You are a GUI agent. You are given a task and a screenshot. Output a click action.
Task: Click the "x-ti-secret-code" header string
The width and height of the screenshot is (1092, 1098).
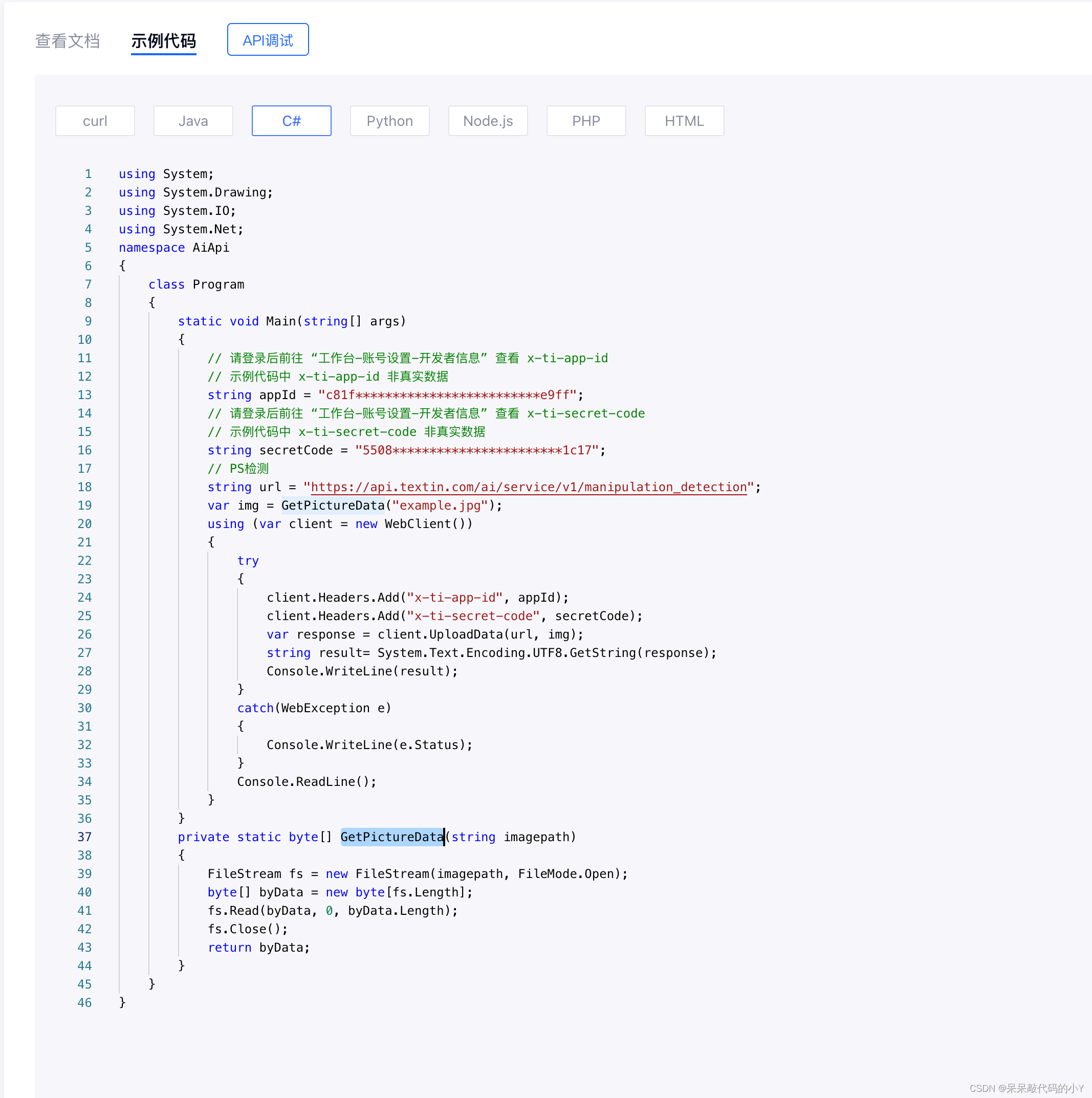click(x=473, y=616)
